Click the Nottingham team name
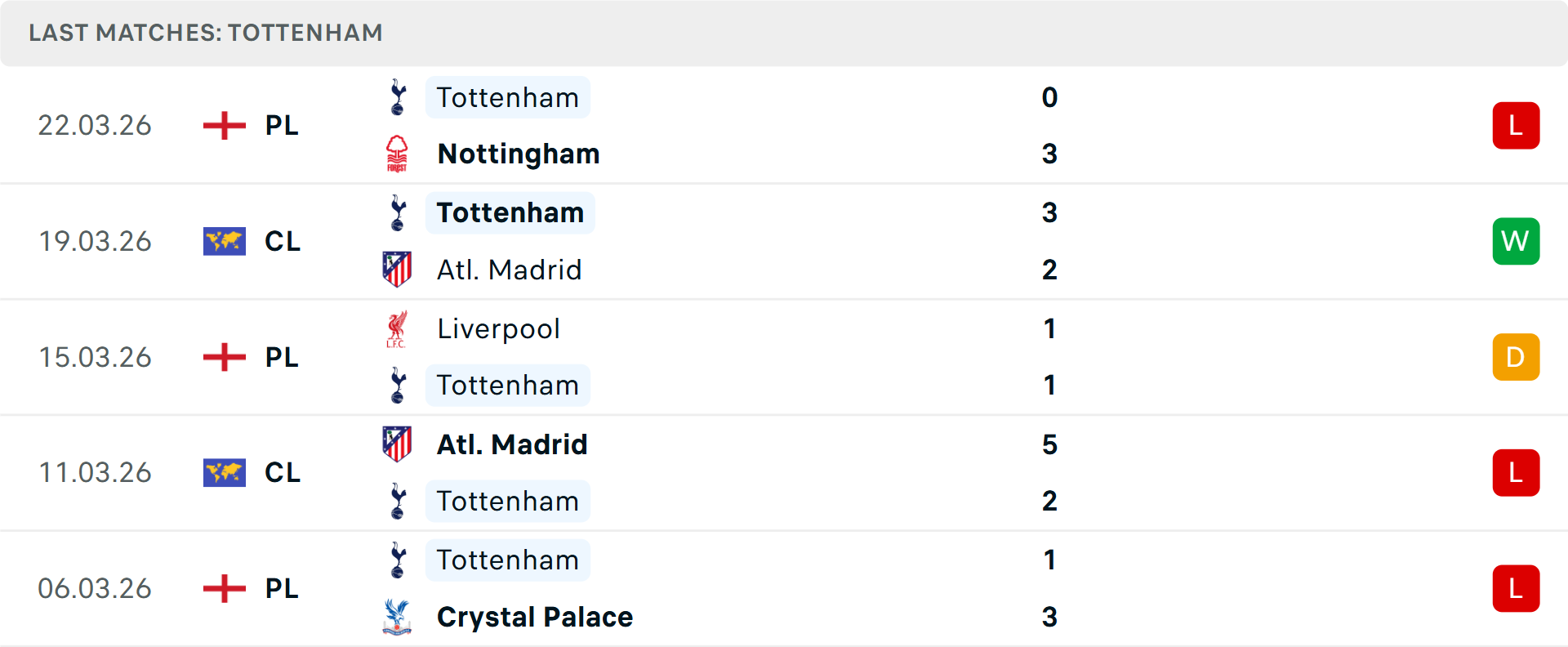 [x=519, y=153]
